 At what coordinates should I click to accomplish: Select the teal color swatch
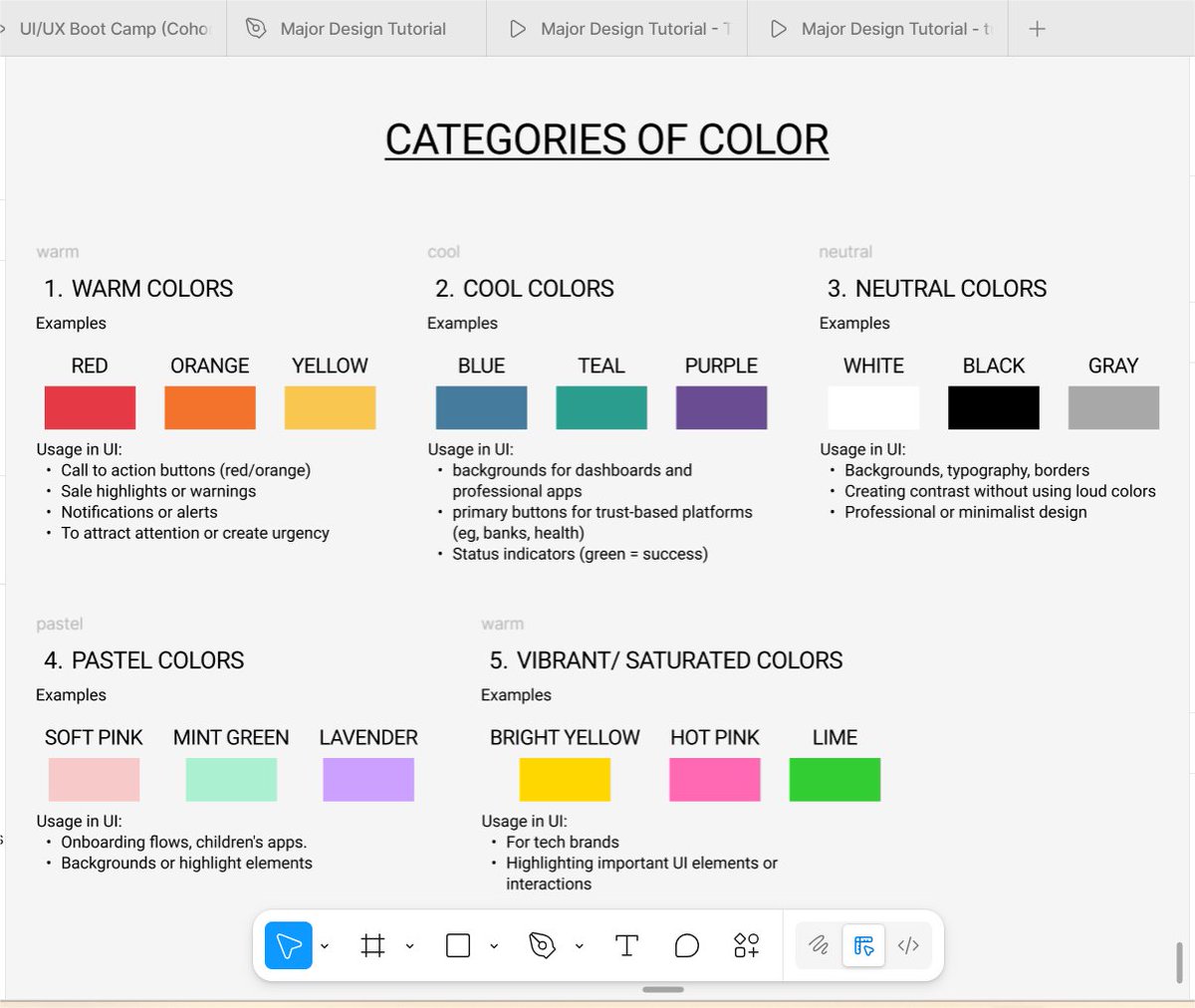[601, 407]
